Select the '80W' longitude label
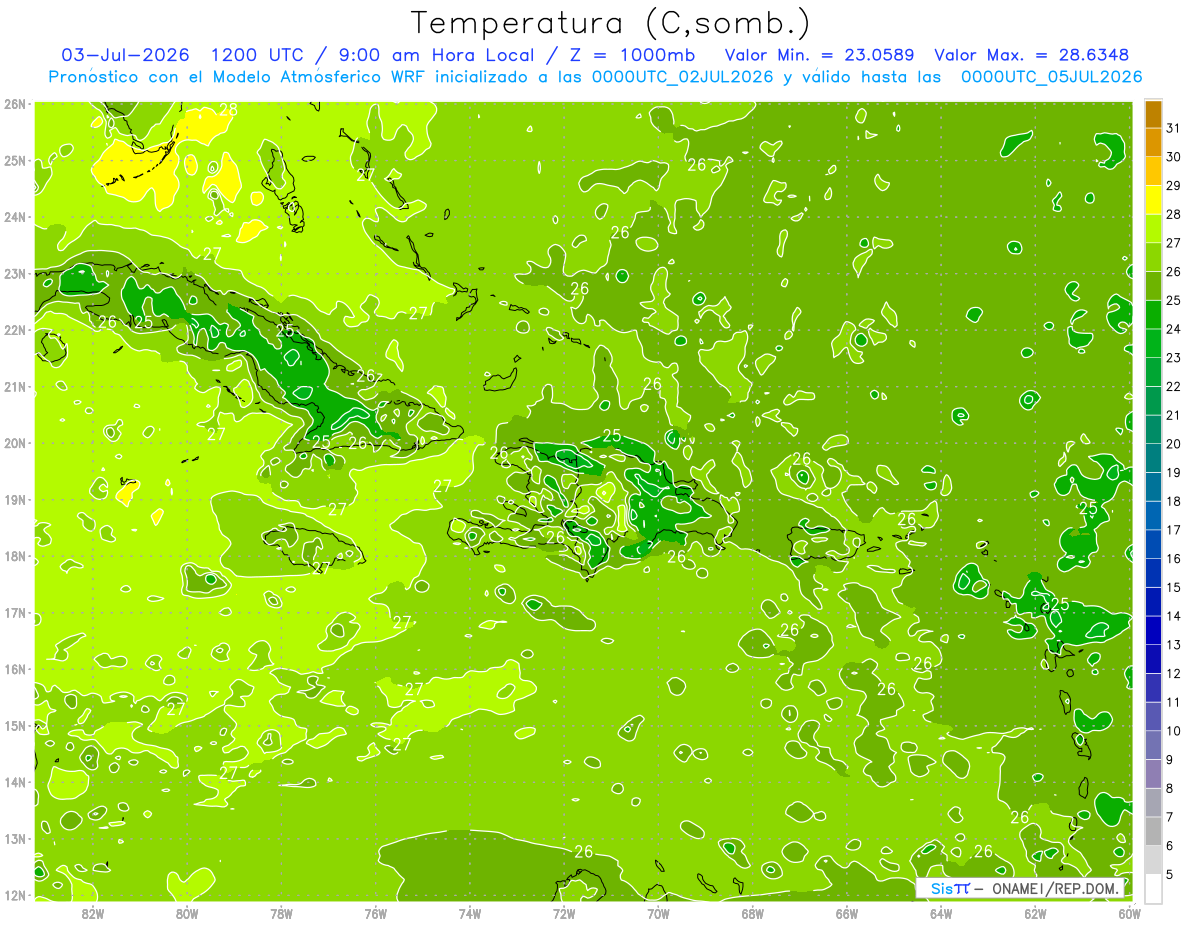 tap(187, 914)
